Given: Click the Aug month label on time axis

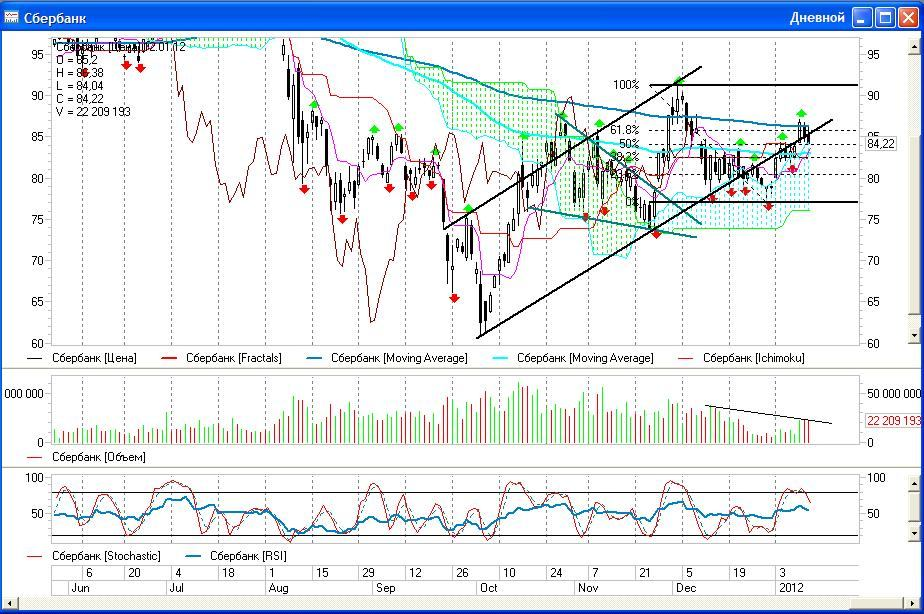Looking at the screenshot, I should [278, 587].
